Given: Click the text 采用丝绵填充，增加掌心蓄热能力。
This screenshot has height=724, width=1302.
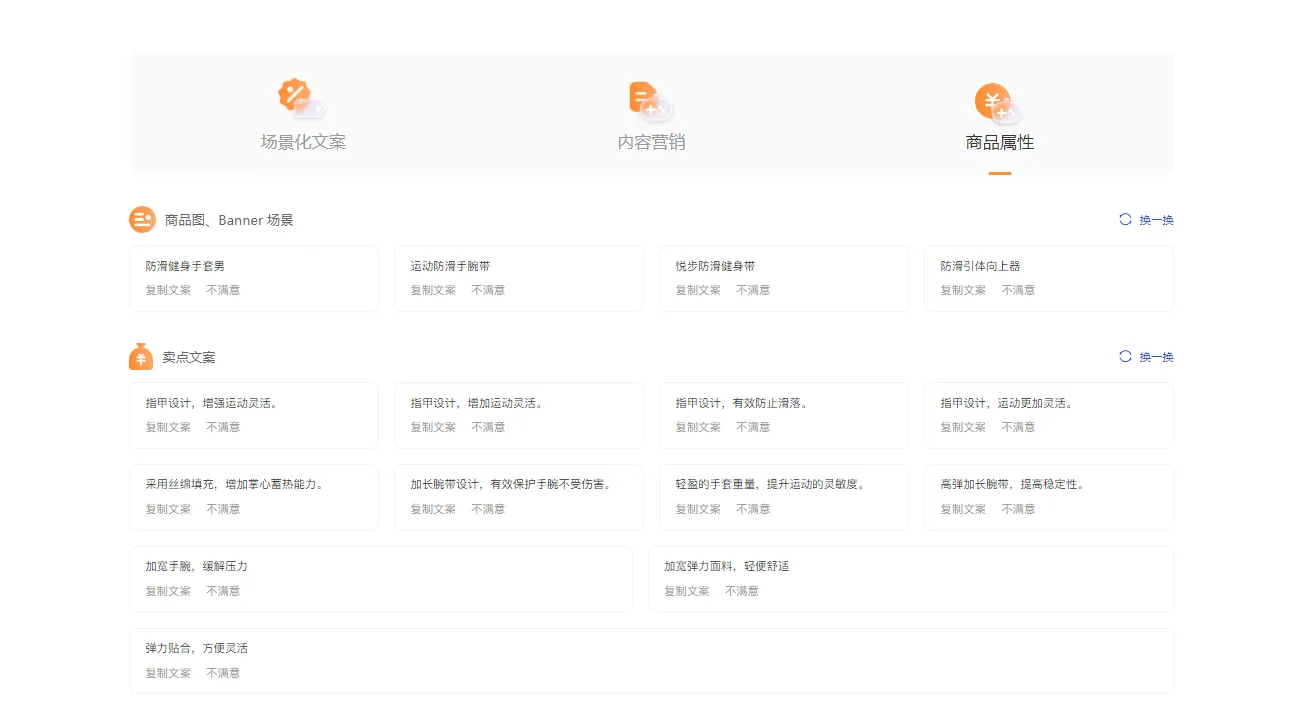Looking at the screenshot, I should coord(237,484).
